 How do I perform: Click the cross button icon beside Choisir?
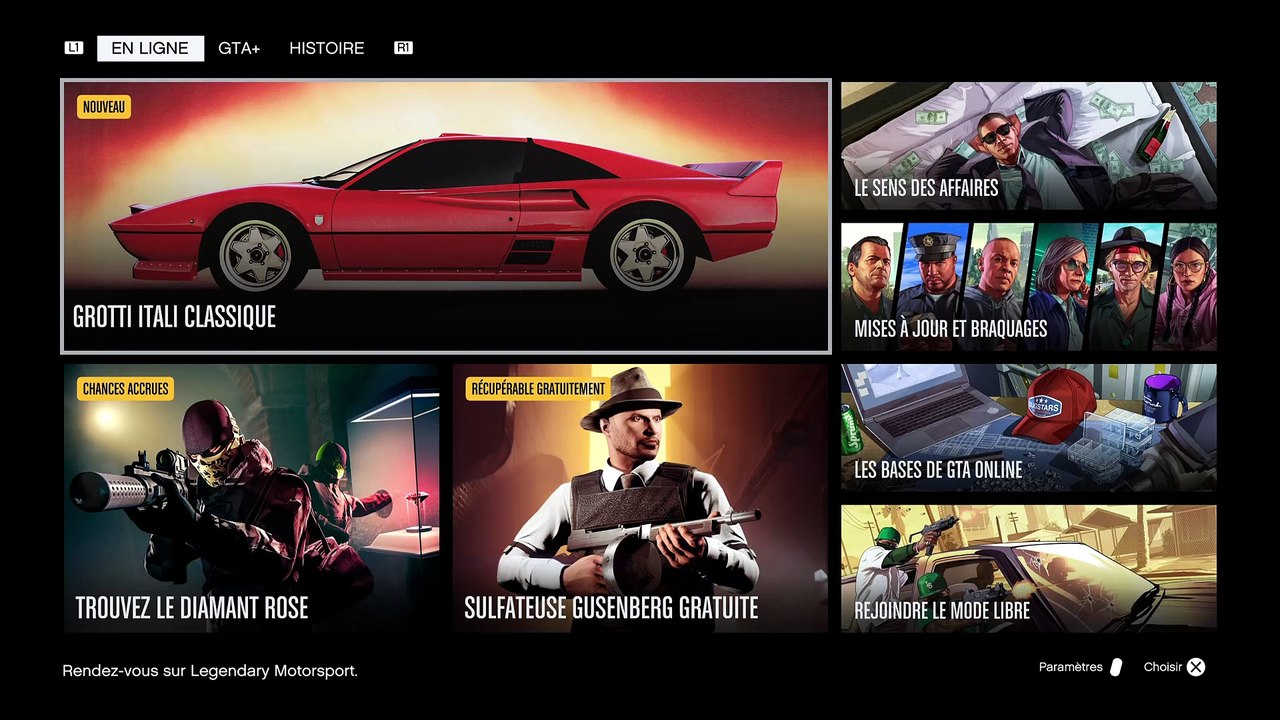tap(1196, 667)
